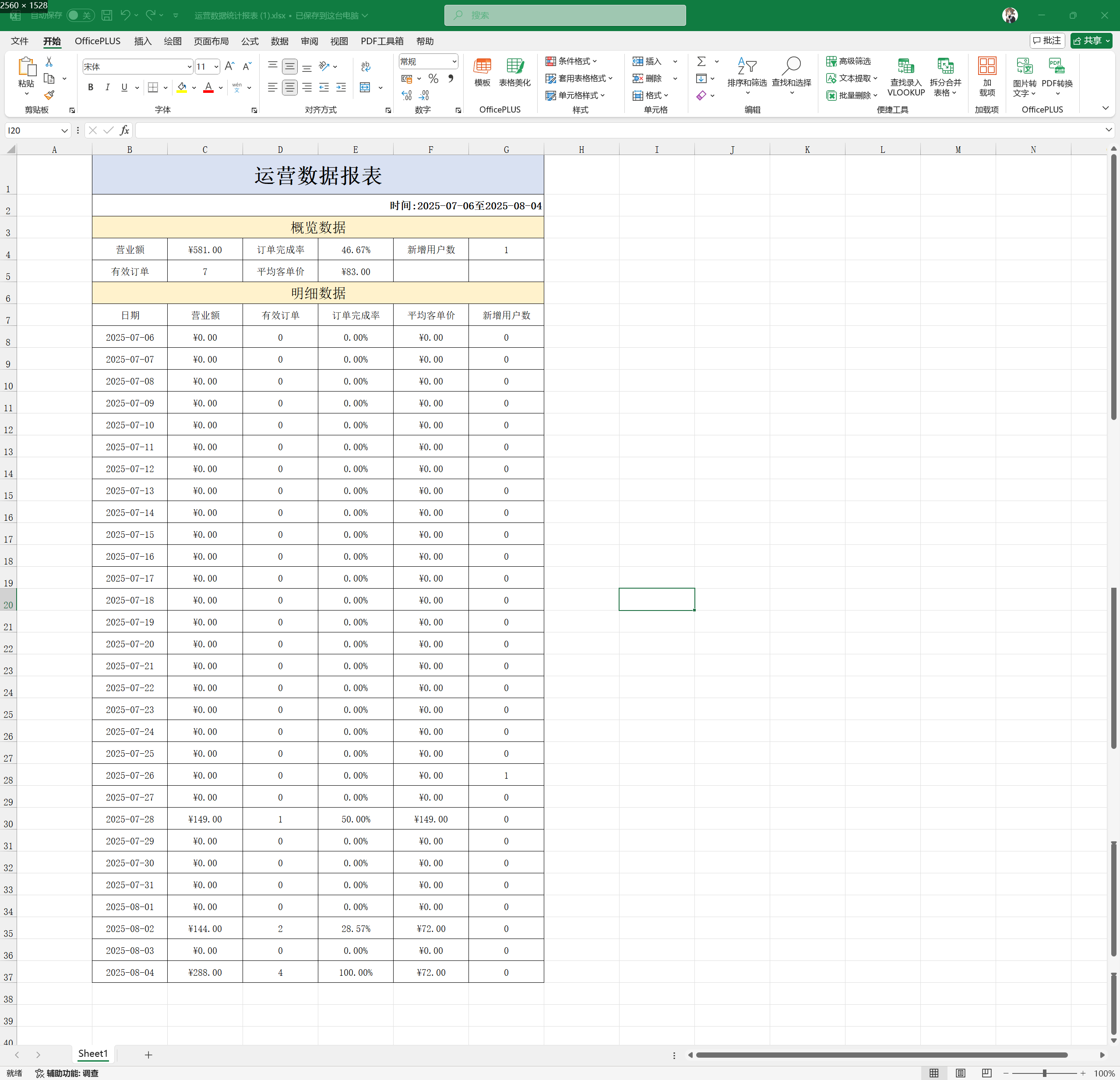Click the Format Painter brush icon

[x=49, y=95]
